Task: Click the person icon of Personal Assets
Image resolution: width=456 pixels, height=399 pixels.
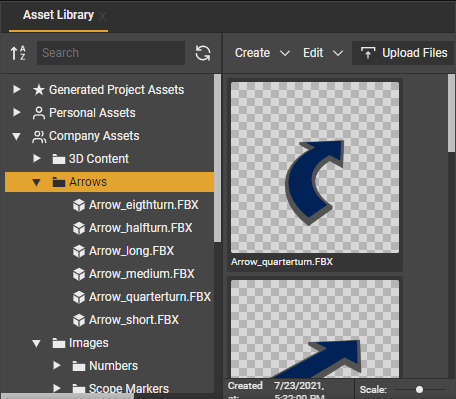Action: 39,113
